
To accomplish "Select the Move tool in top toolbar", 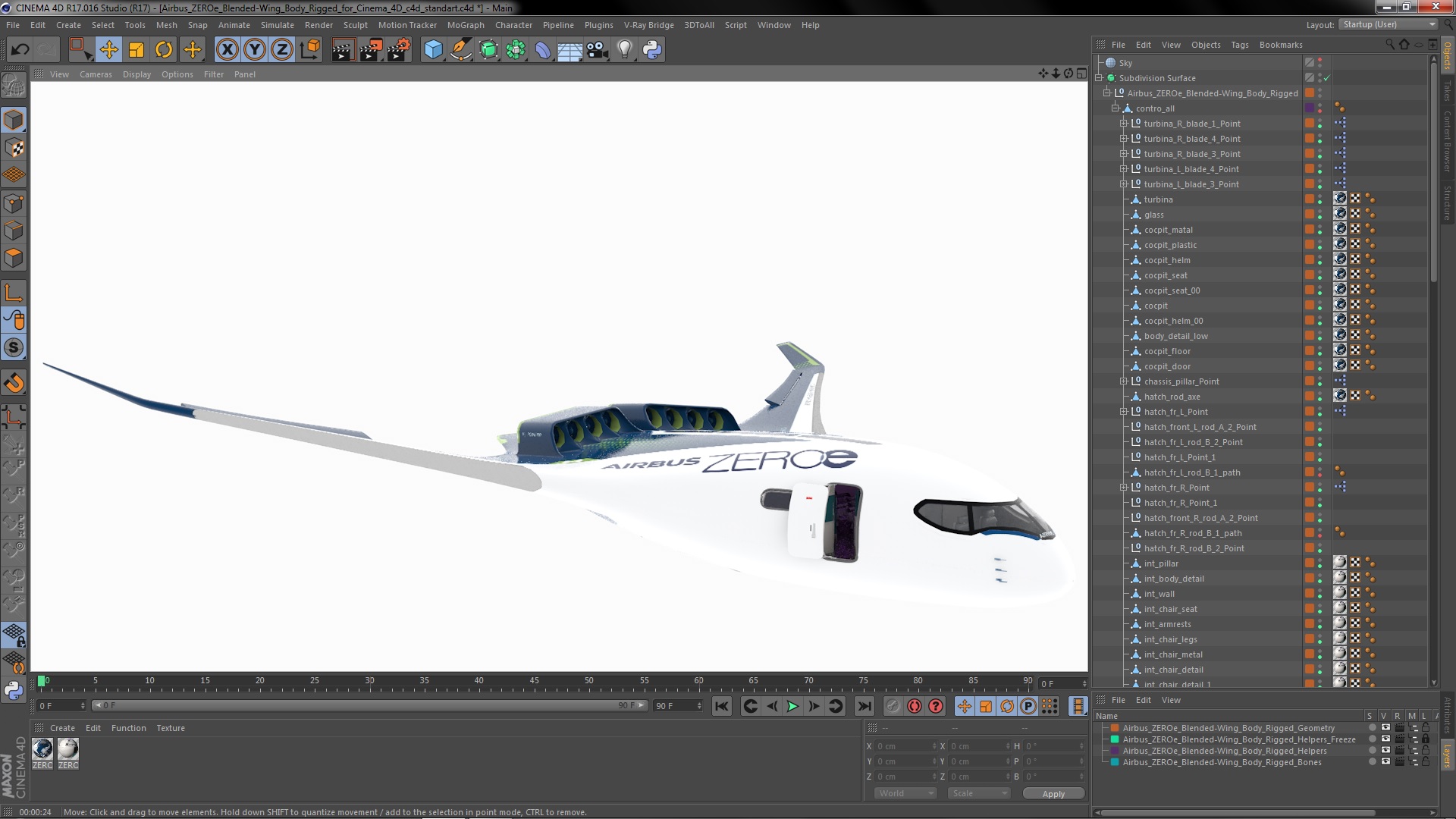I will pos(108,50).
